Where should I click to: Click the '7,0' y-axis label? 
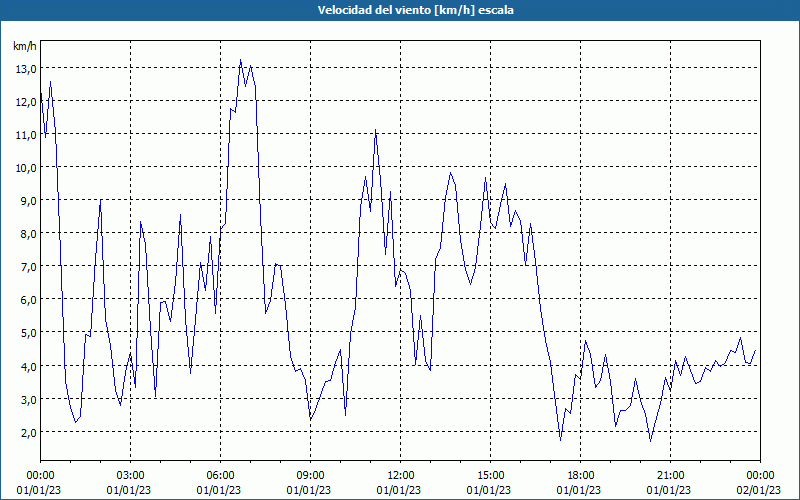[x=29, y=267]
